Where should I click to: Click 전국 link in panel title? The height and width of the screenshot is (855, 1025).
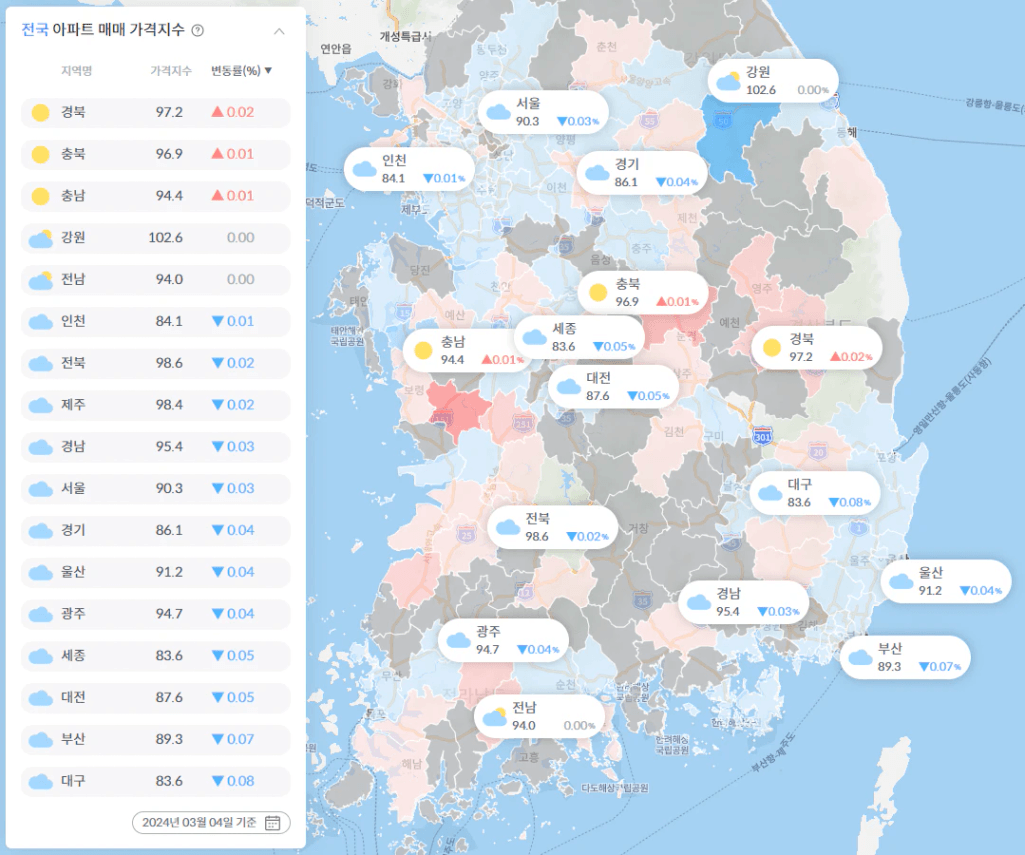[35, 30]
